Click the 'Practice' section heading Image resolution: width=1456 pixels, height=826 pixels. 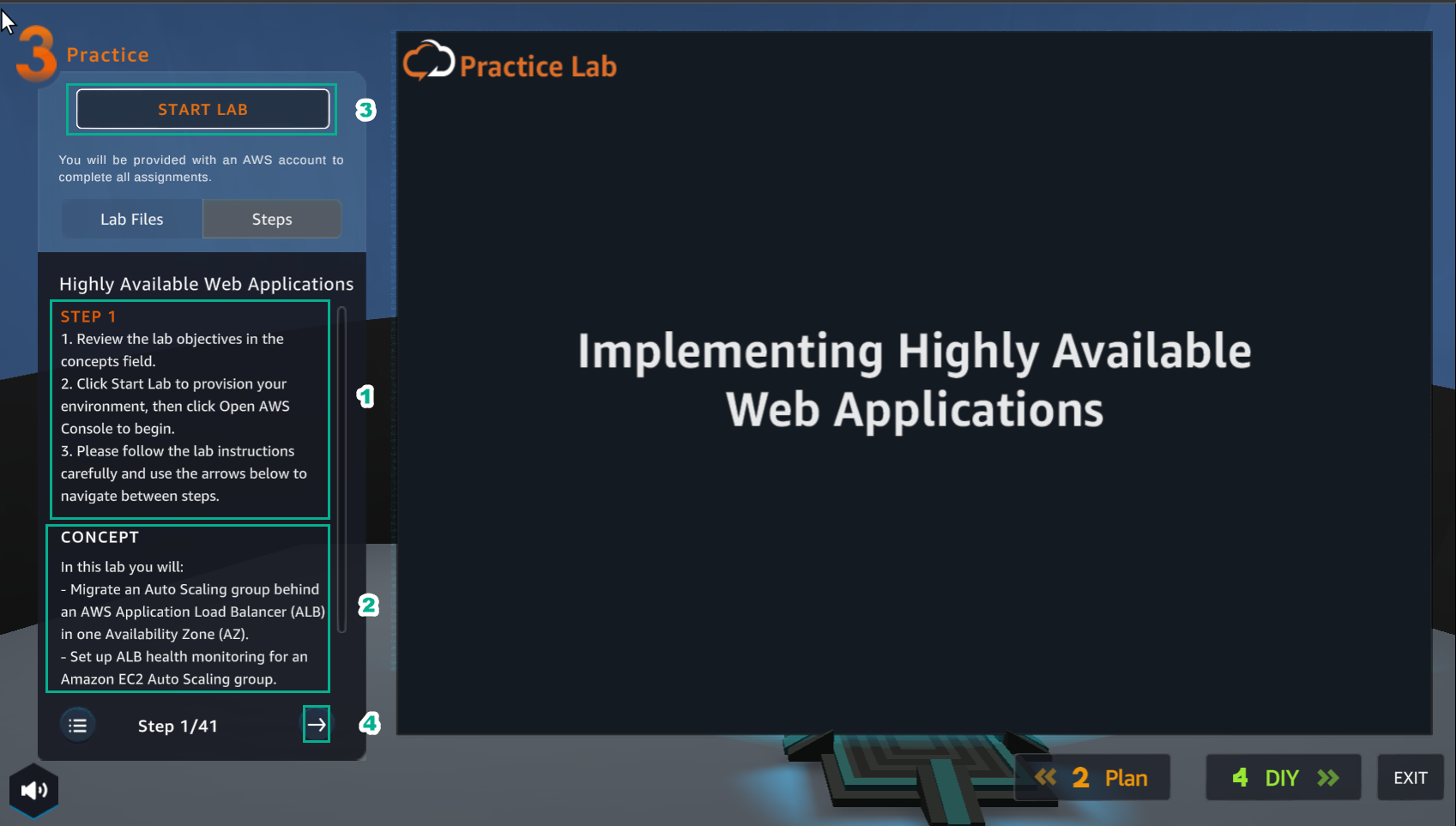click(x=108, y=55)
